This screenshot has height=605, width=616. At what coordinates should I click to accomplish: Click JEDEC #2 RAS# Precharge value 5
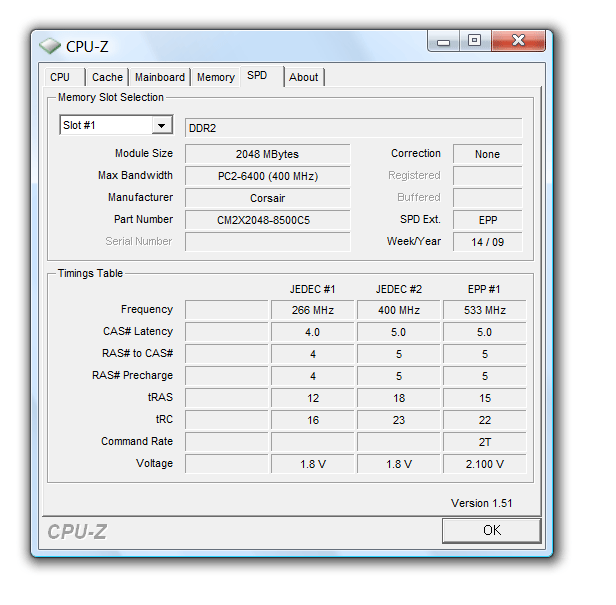coord(399,376)
